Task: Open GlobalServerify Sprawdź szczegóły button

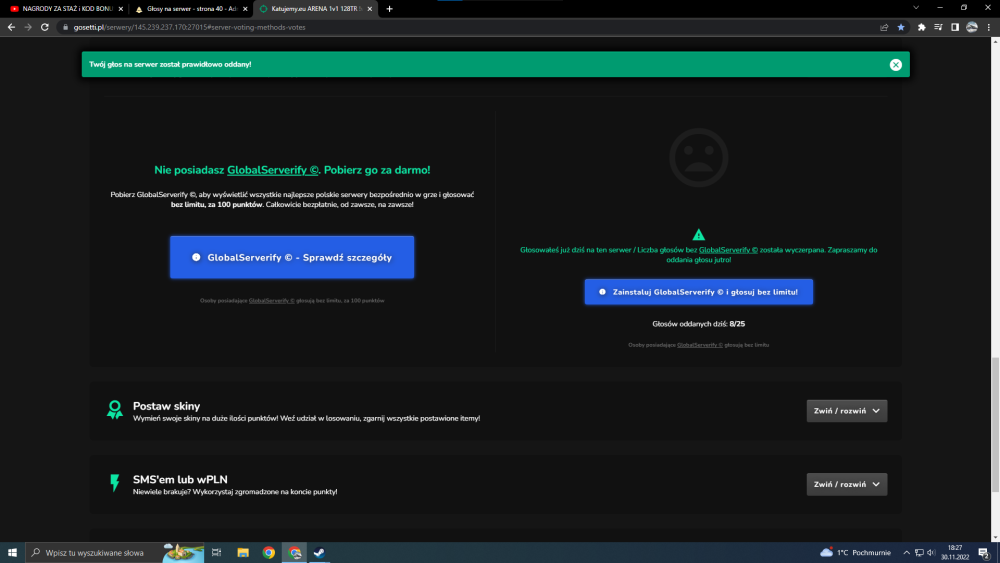Action: coord(292,257)
